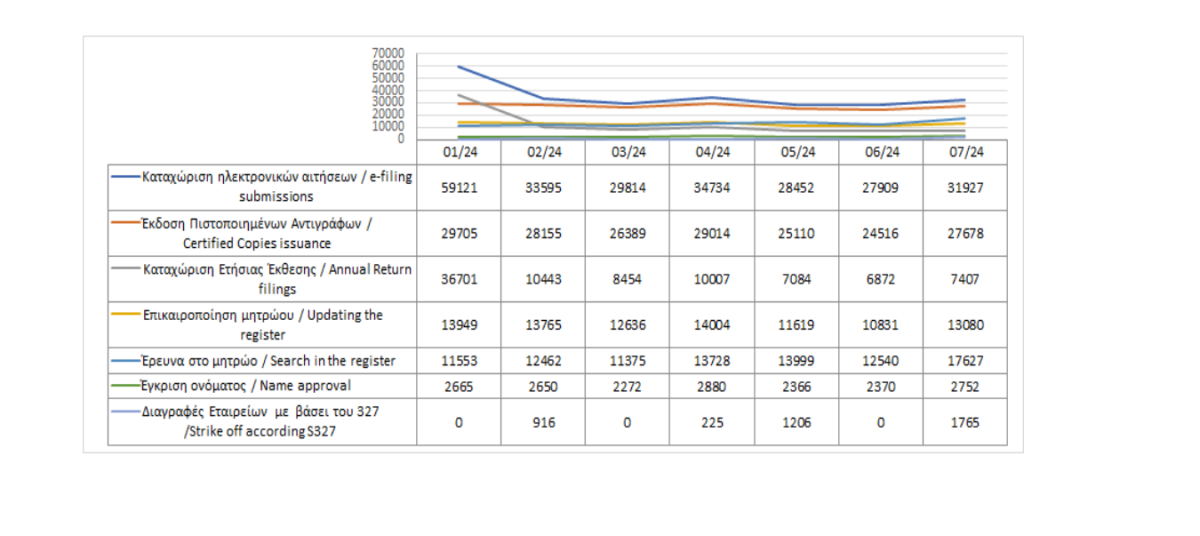
Task: Click the 50000 y-axis label
Action: pyautogui.click(x=387, y=78)
